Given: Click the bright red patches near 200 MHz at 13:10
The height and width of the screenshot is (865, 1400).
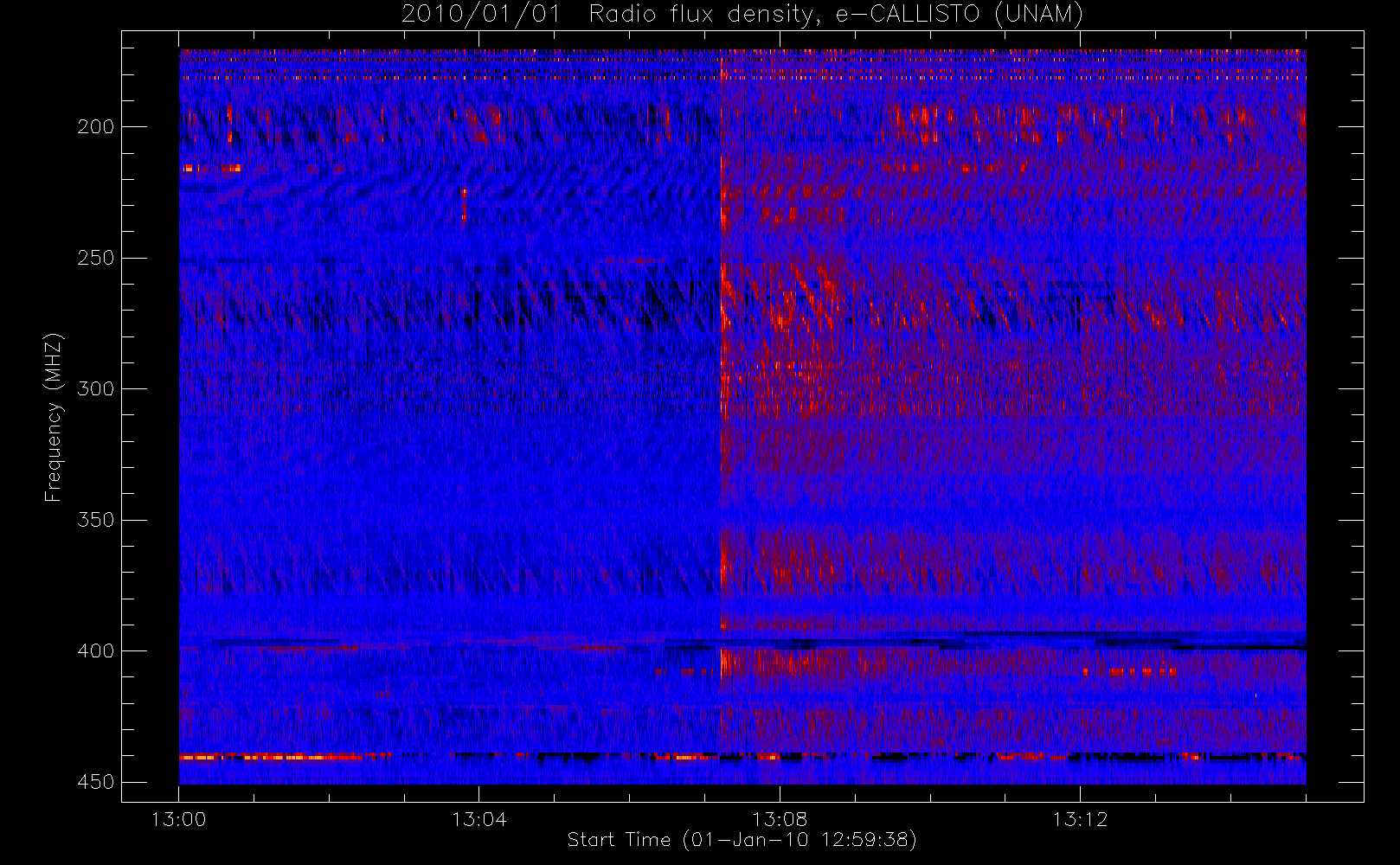Looking at the screenshot, I should (x=969, y=123).
